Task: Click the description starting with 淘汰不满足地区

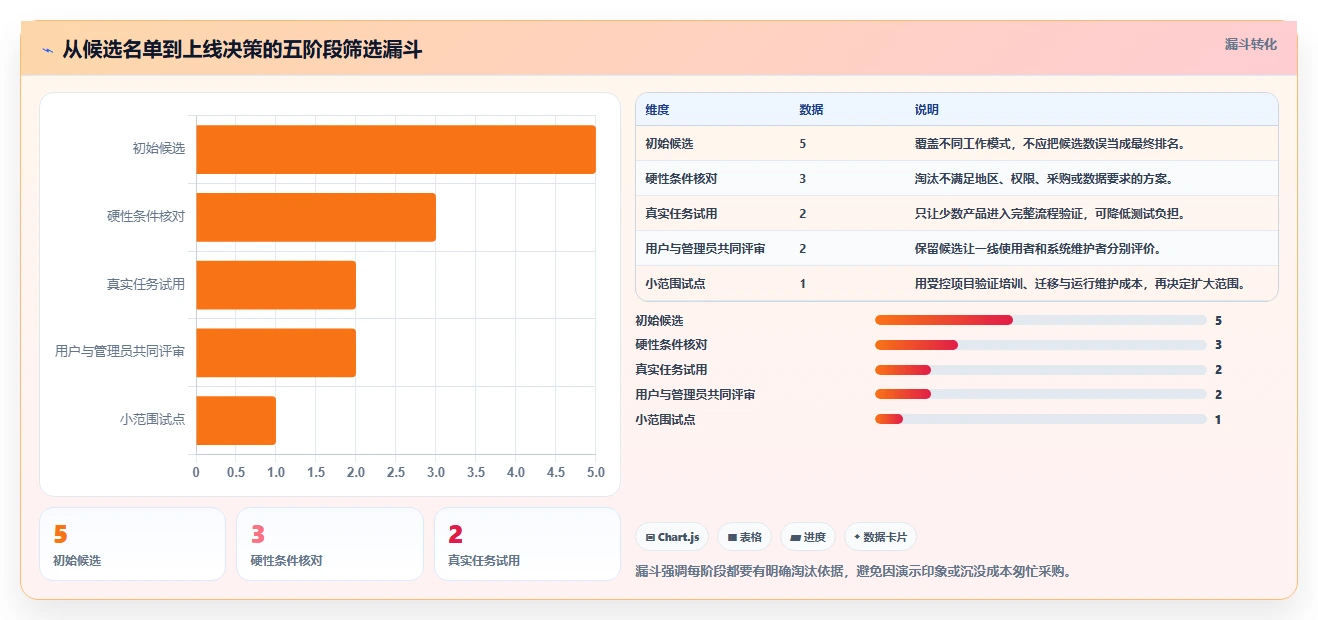Action: [x=1044, y=179]
